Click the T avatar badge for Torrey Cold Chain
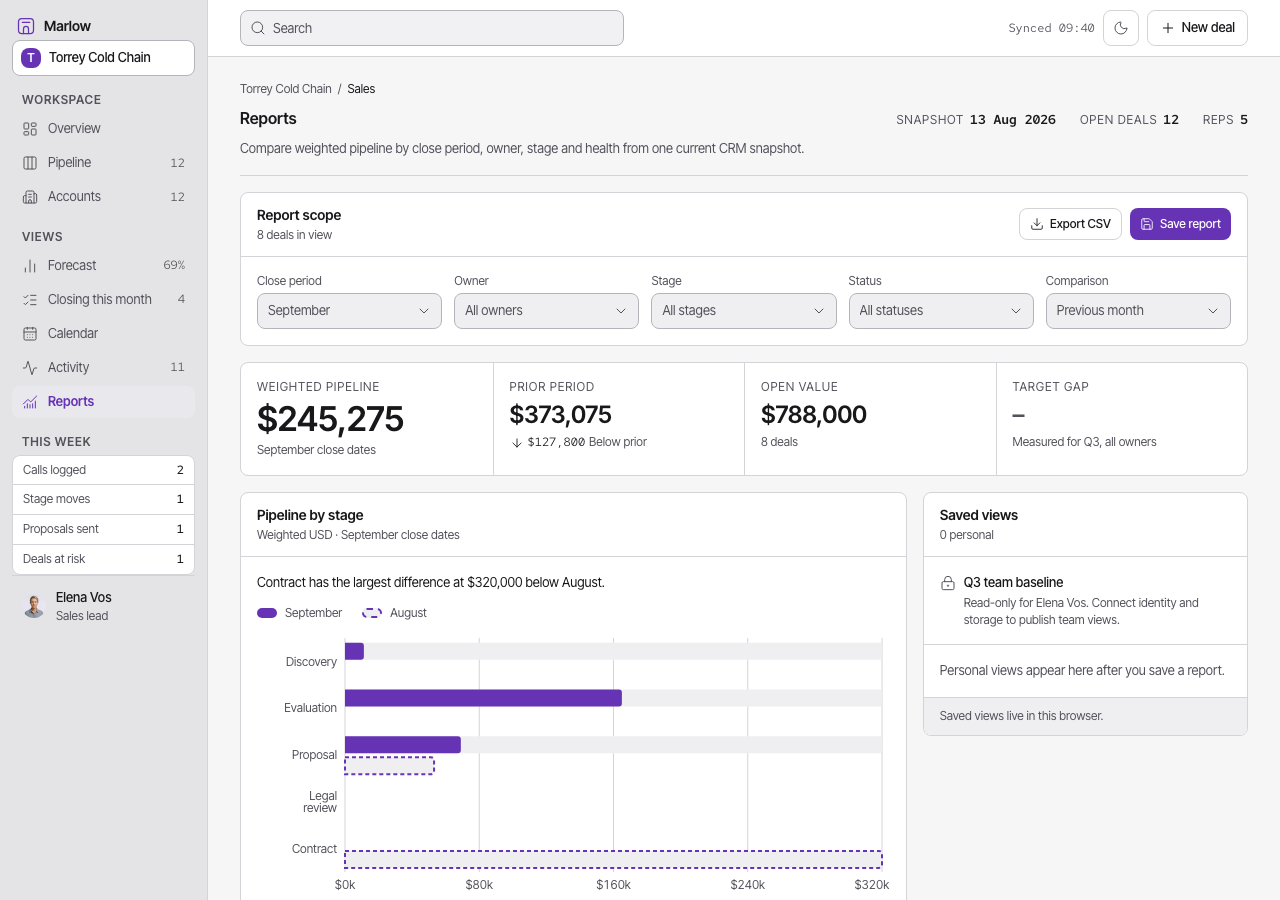The width and height of the screenshot is (1280, 900). pos(31,58)
